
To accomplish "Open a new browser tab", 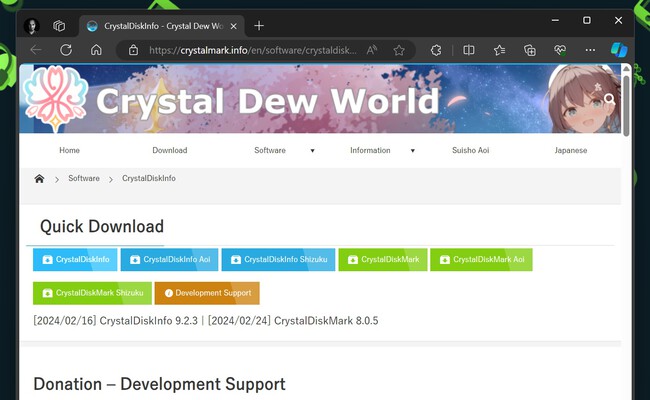I will (259, 26).
